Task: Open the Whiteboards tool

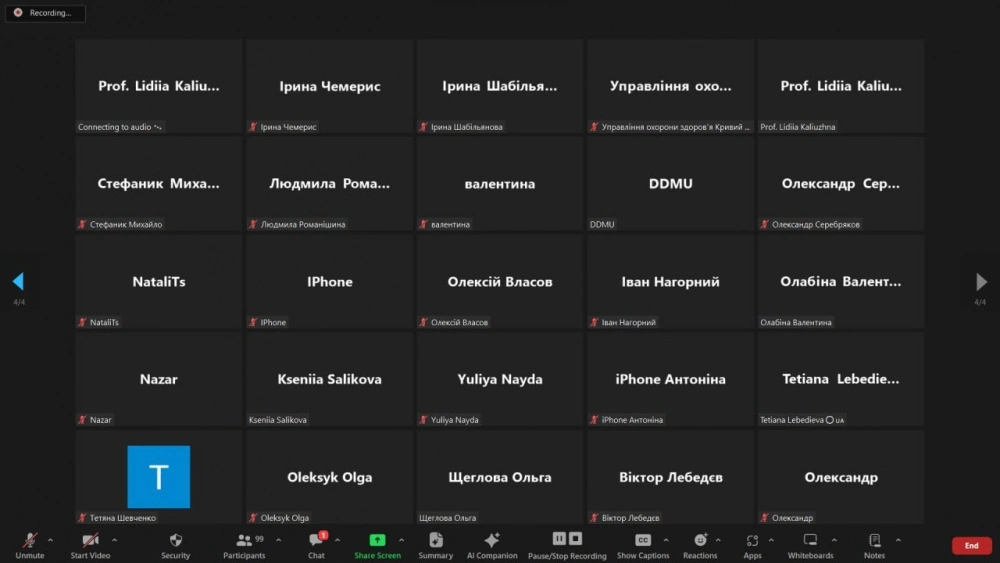Action: pos(810,546)
